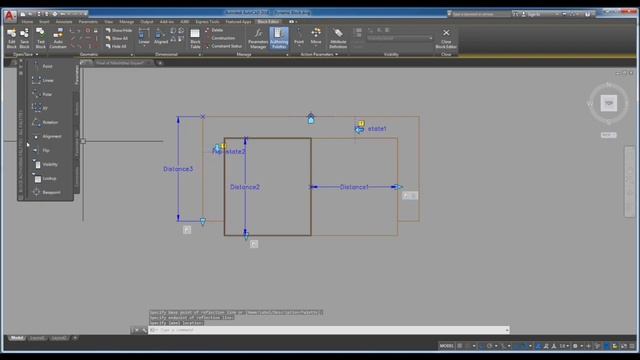Click the Edit Block ribbon button

[11, 38]
